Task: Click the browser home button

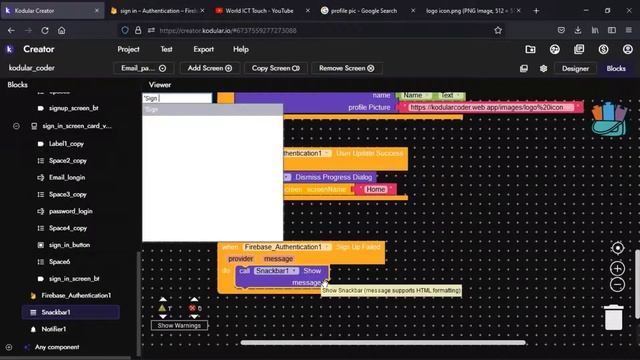Action: 62,31
